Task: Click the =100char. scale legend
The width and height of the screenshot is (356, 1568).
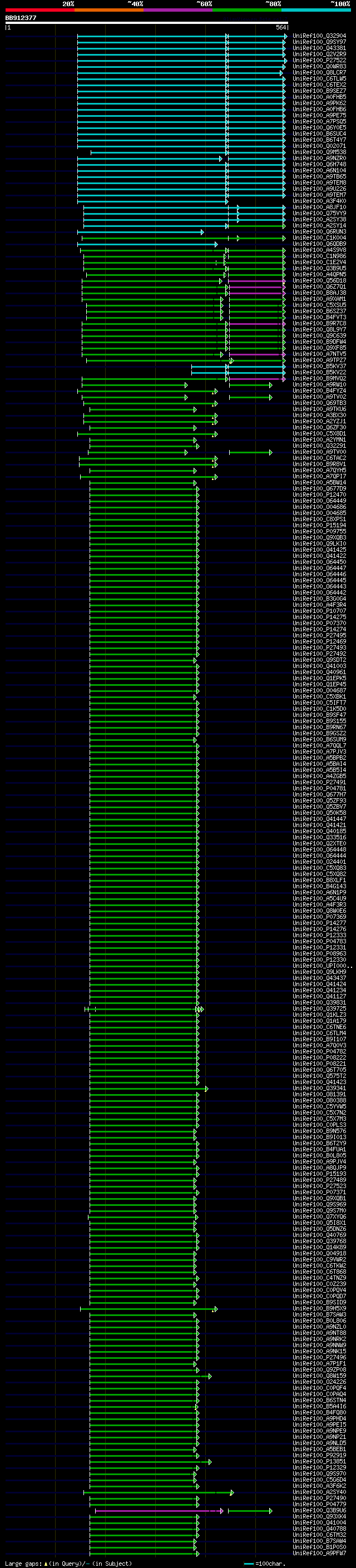Action: tap(265, 1564)
